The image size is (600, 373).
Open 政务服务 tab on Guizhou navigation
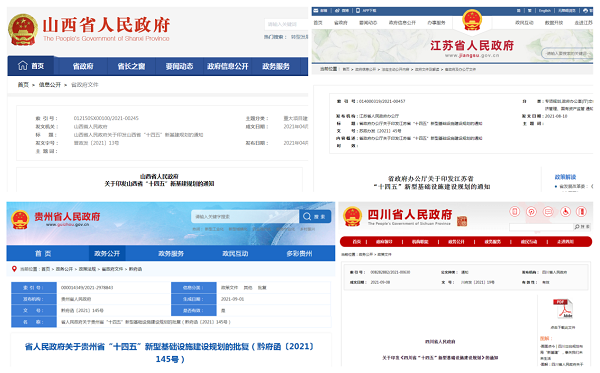171,253
